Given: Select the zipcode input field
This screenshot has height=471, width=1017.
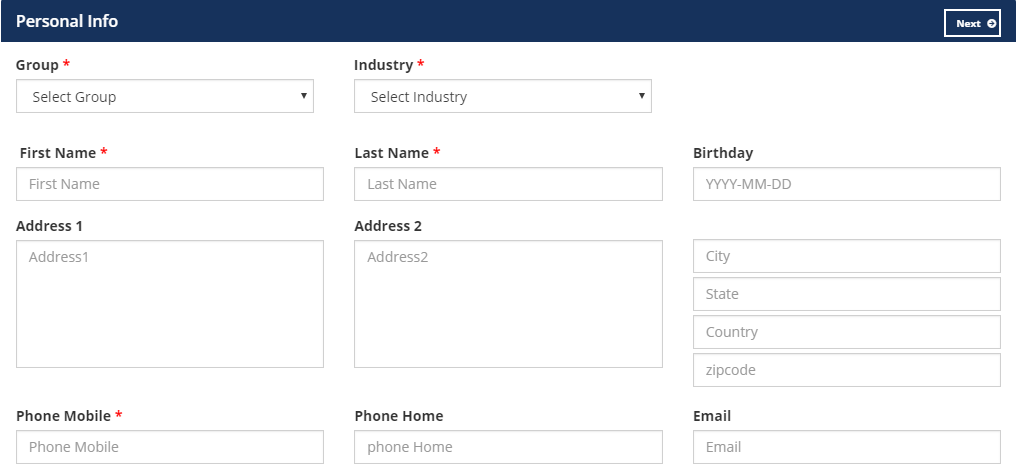Looking at the screenshot, I should click(847, 370).
